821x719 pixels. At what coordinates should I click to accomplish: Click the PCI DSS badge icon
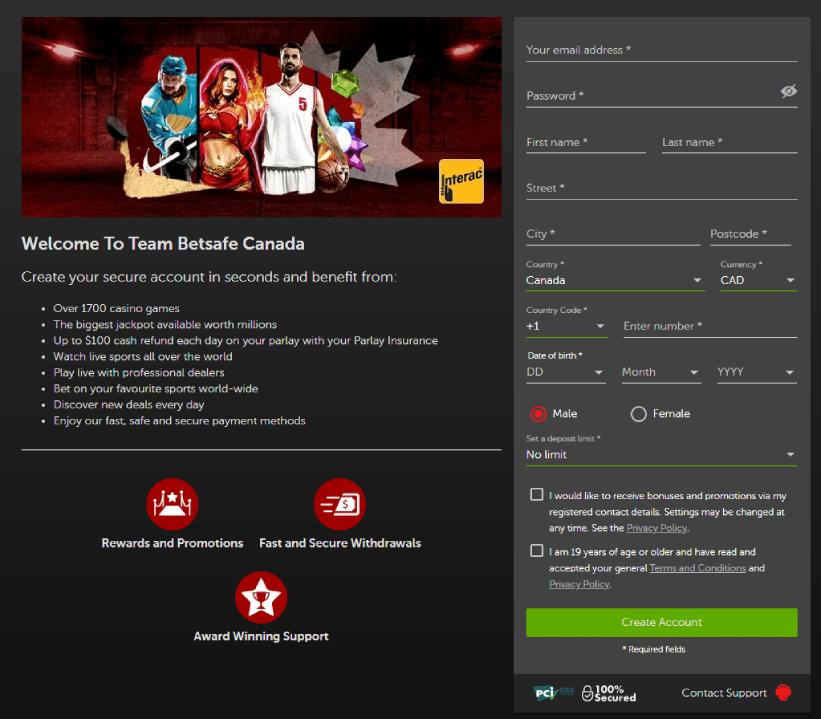coord(553,693)
